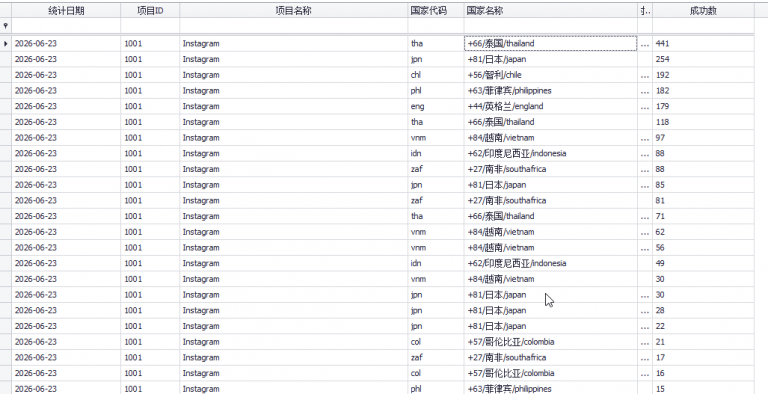Select the +44/英格兰/england country cell
This screenshot has height=394, width=768.
click(551, 106)
